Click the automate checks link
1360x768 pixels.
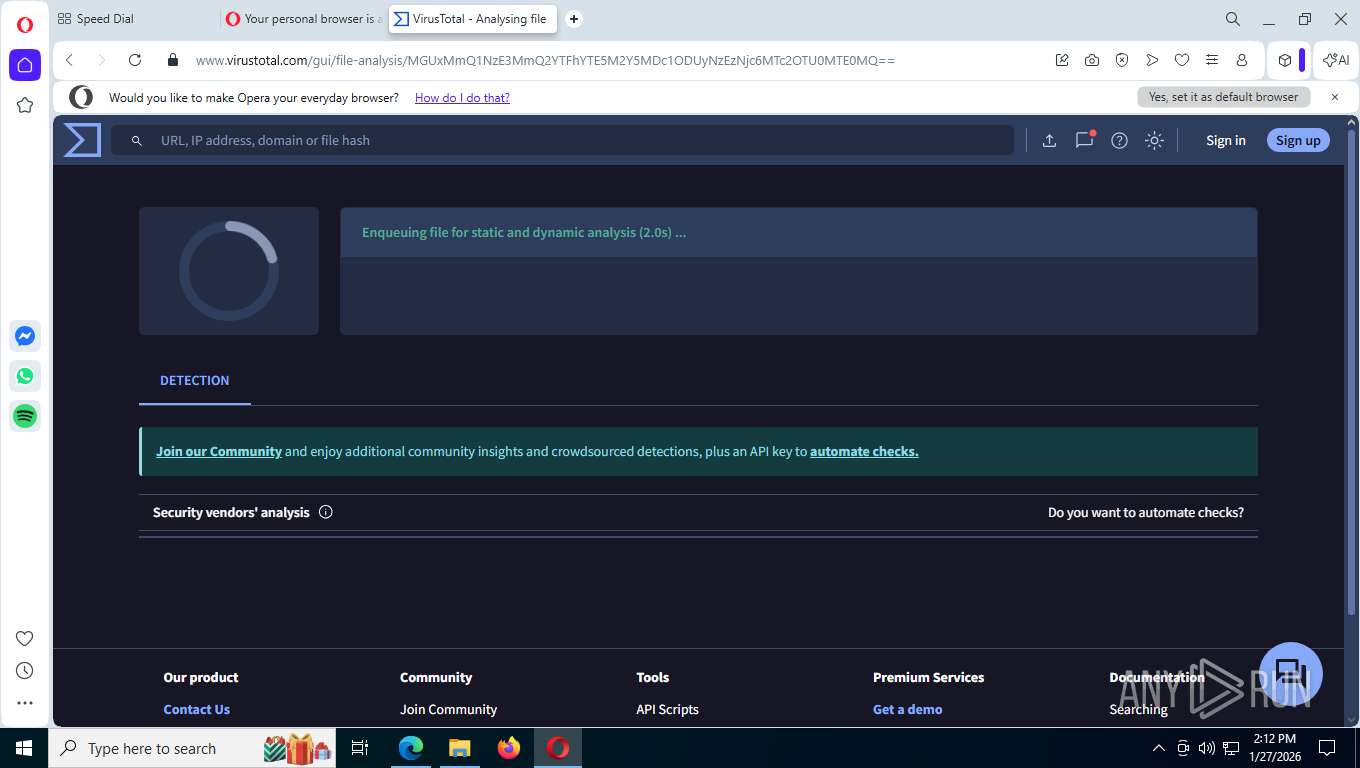864,452
